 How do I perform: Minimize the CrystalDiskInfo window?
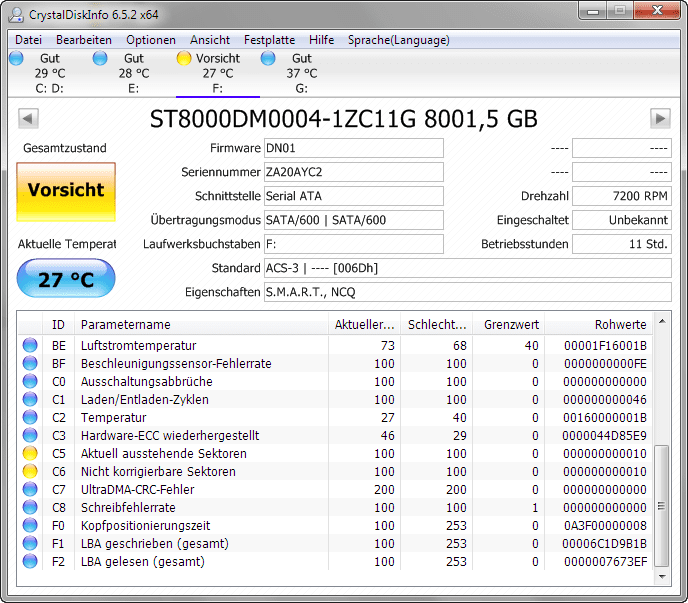click(x=593, y=11)
